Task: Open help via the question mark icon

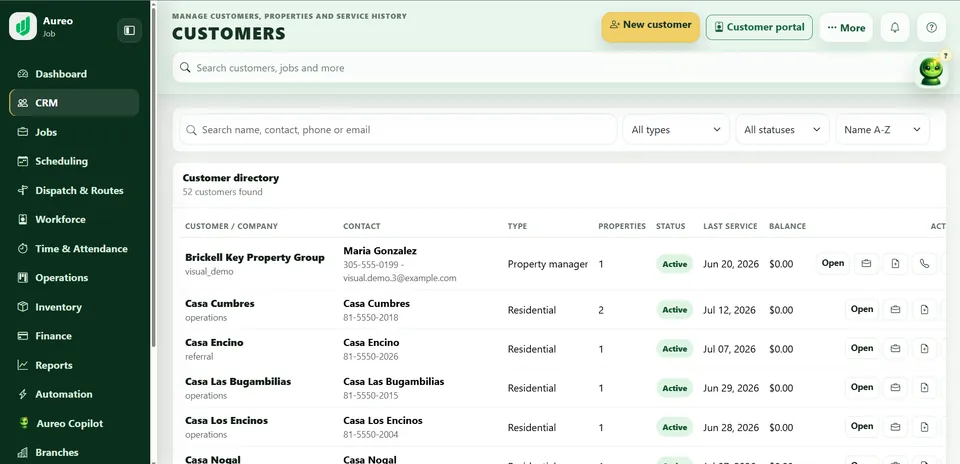Action: pos(931,28)
